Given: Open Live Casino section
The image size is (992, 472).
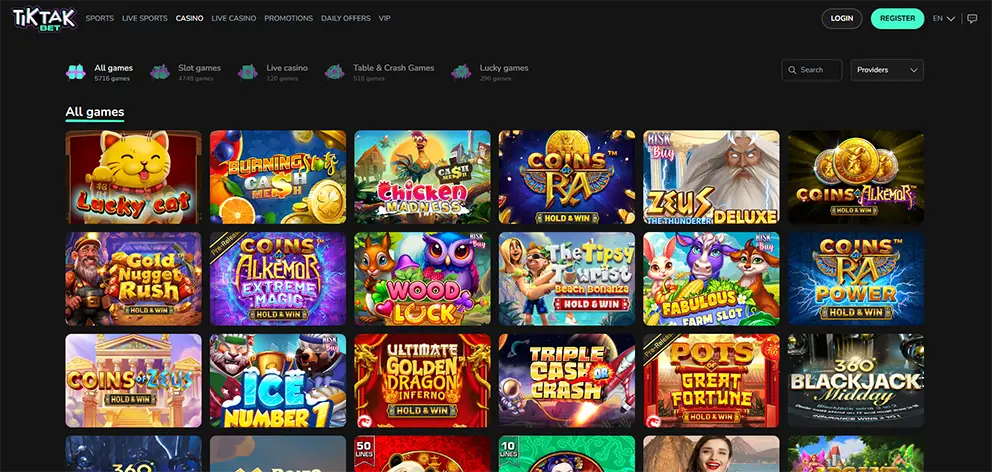Looking at the screenshot, I should [x=234, y=18].
